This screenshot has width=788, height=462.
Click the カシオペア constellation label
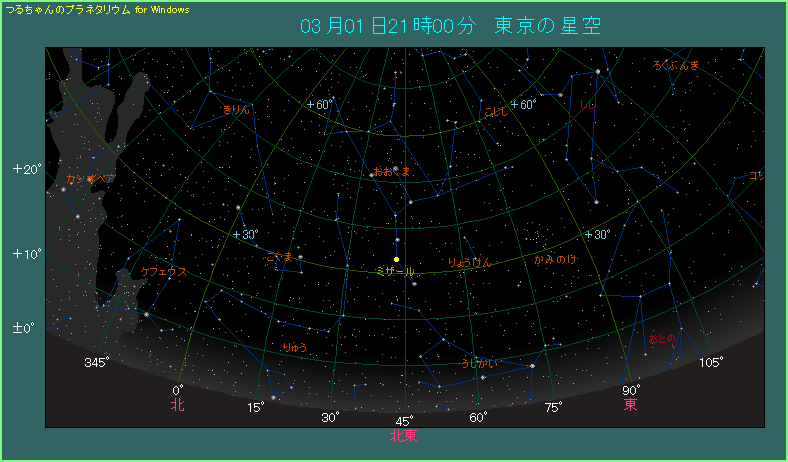(x=87, y=179)
